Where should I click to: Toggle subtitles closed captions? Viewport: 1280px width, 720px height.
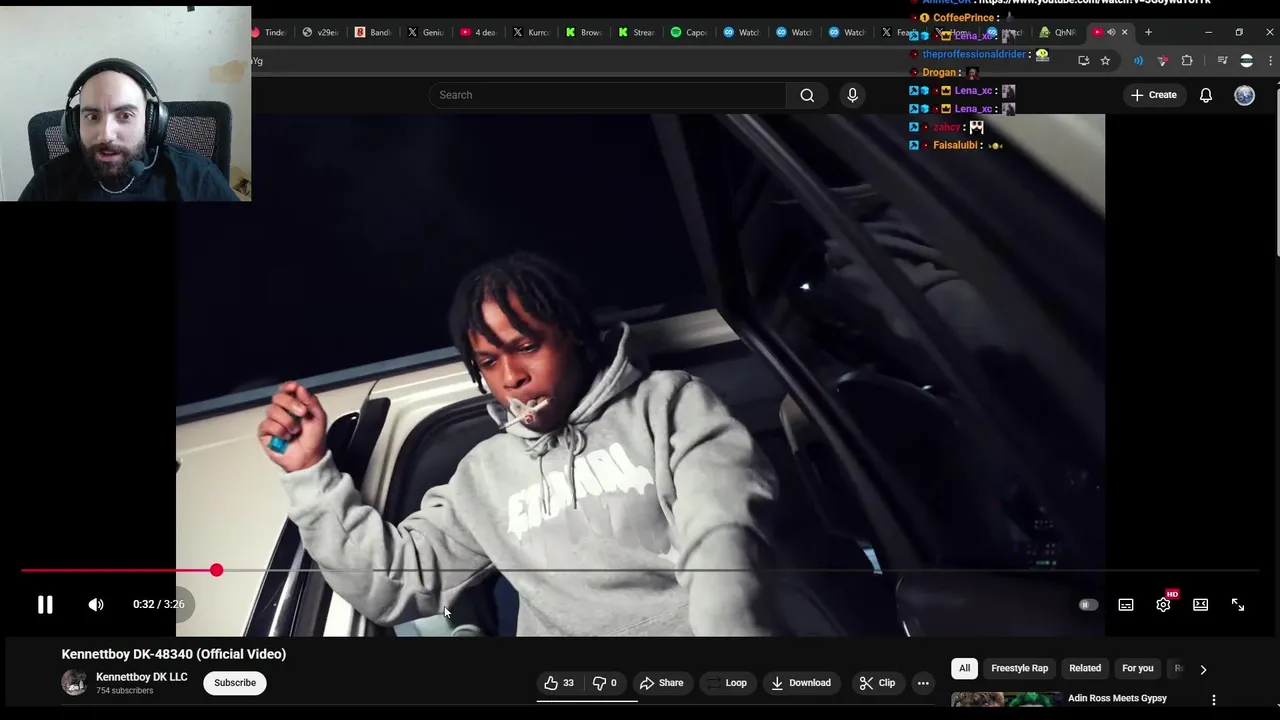(x=1126, y=604)
